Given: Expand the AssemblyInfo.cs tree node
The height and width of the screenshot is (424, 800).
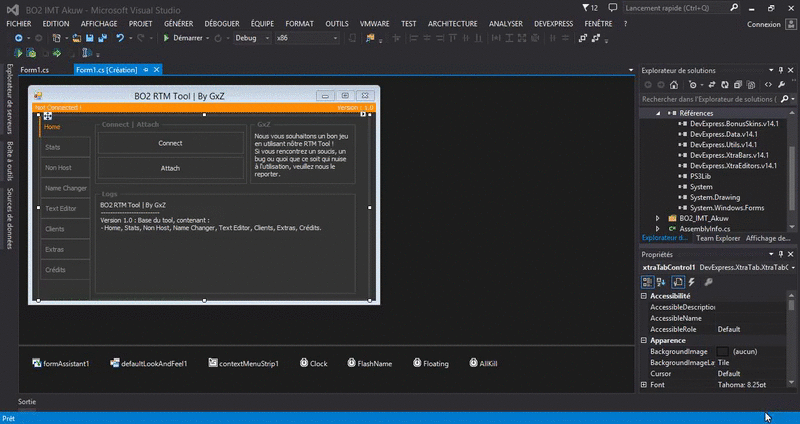Looking at the screenshot, I should coord(658,229).
